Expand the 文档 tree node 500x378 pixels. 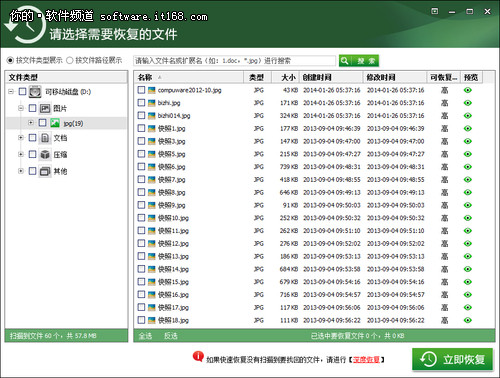(x=21, y=137)
